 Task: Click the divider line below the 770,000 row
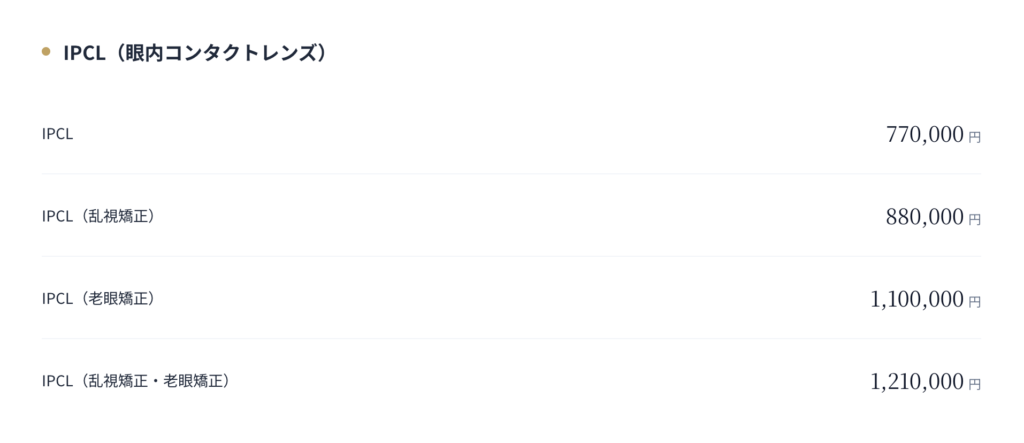[x=511, y=174]
